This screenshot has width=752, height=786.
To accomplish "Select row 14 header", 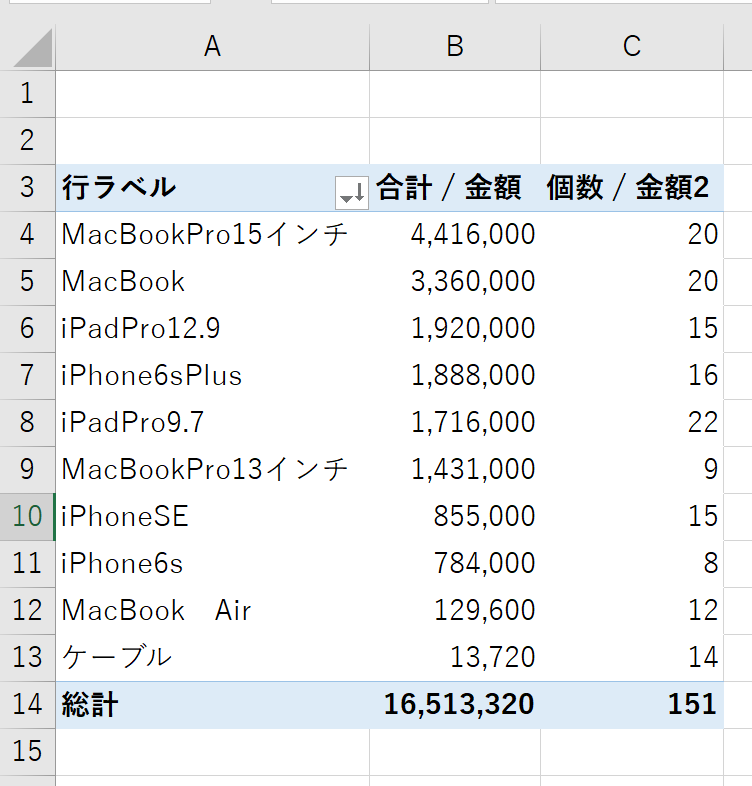I will 27,705.
